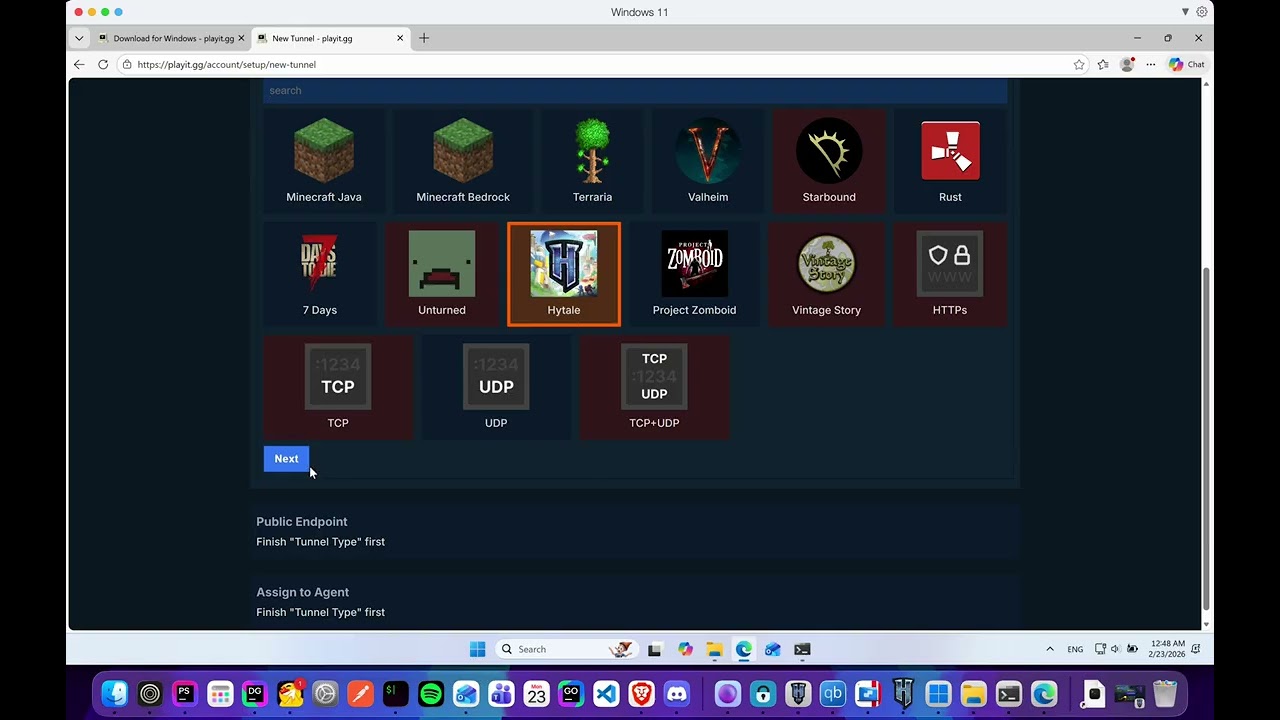Select the Minecraft Java tunnel type
The image size is (1280, 720).
pyautogui.click(x=324, y=162)
